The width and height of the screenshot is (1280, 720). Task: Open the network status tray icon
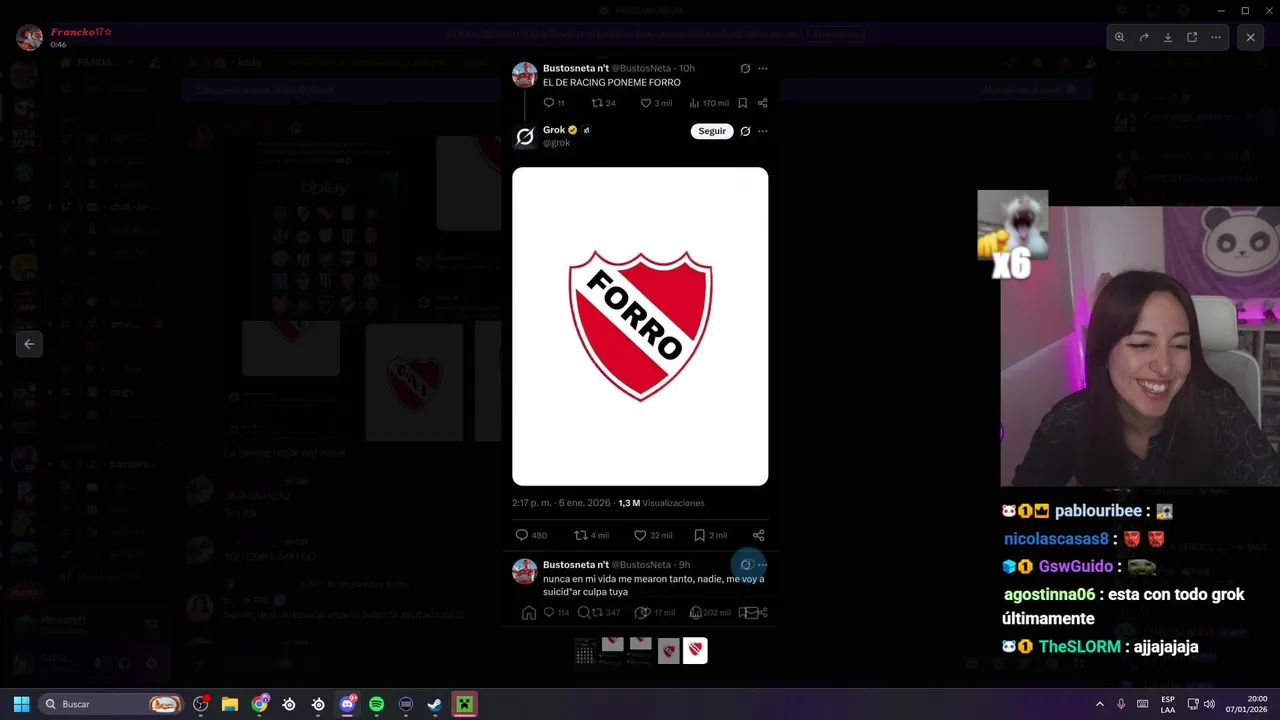pyautogui.click(x=1193, y=704)
